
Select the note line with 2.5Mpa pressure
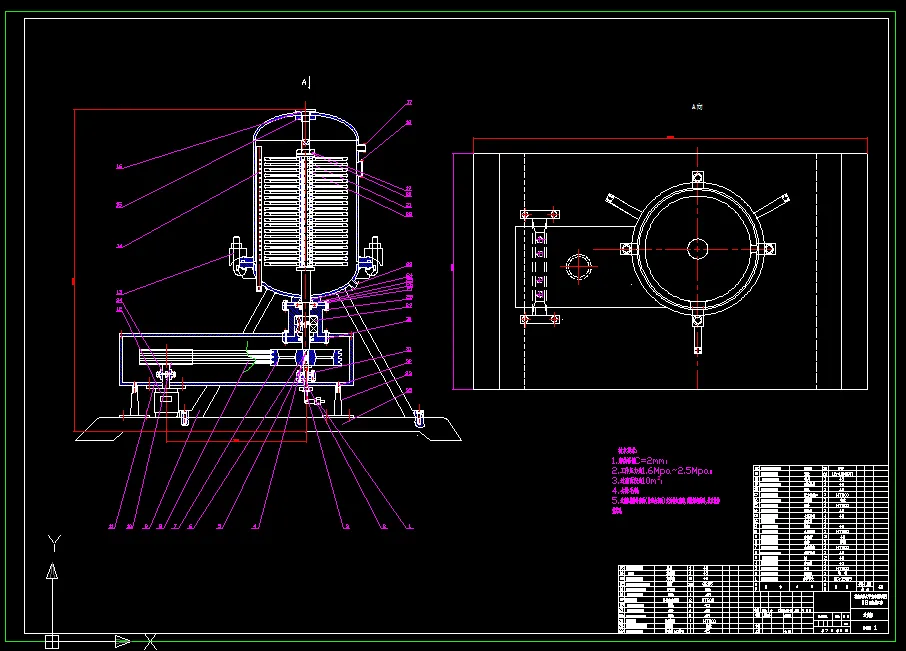click(x=662, y=471)
